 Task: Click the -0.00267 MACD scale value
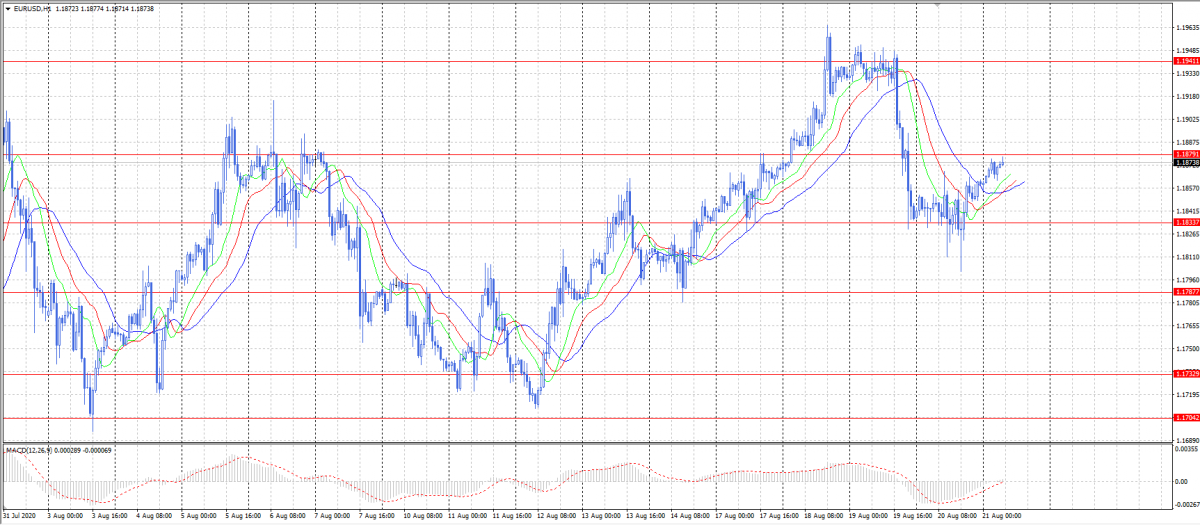[x=1186, y=505]
